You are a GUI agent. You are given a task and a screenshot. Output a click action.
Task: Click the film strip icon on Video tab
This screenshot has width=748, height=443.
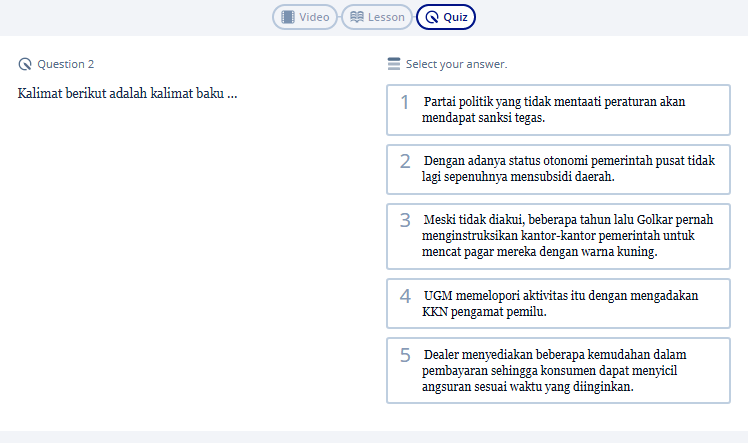288,17
